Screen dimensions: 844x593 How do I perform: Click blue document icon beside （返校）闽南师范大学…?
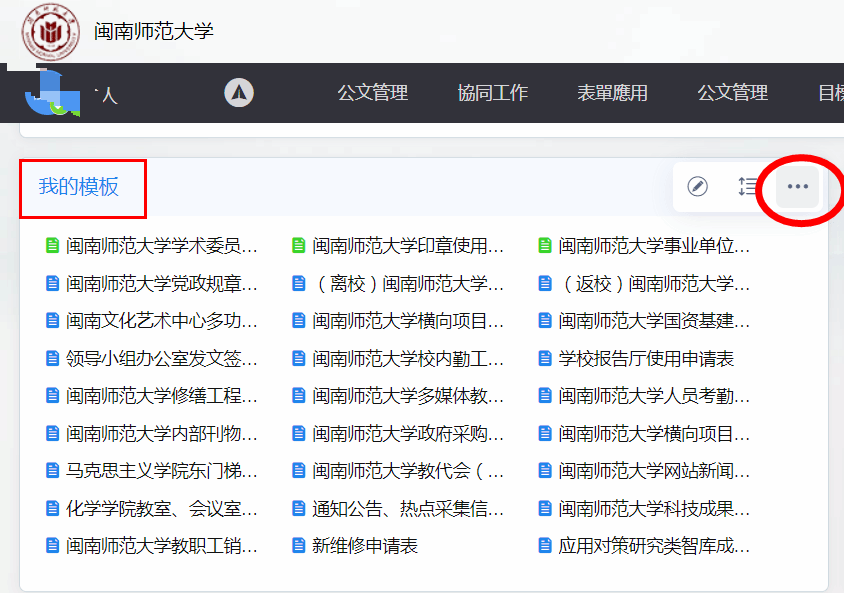(545, 284)
